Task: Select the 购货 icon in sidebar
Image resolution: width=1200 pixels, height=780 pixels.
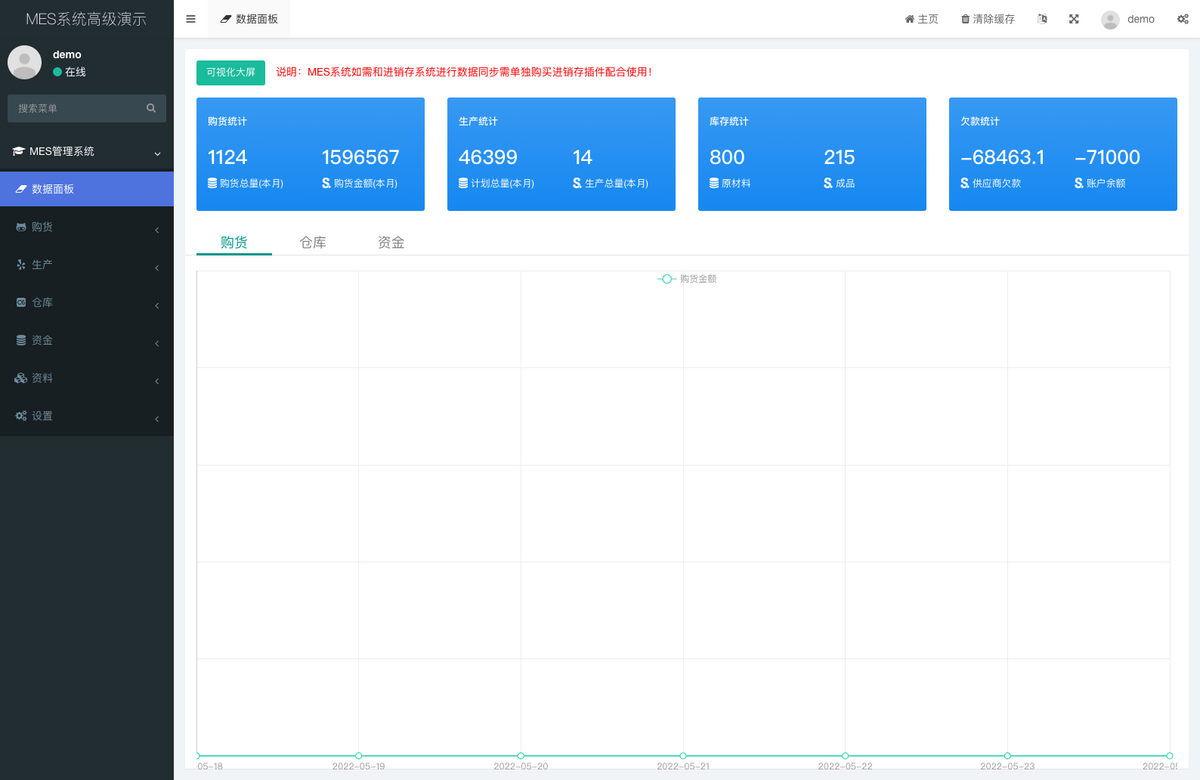Action: 21,227
